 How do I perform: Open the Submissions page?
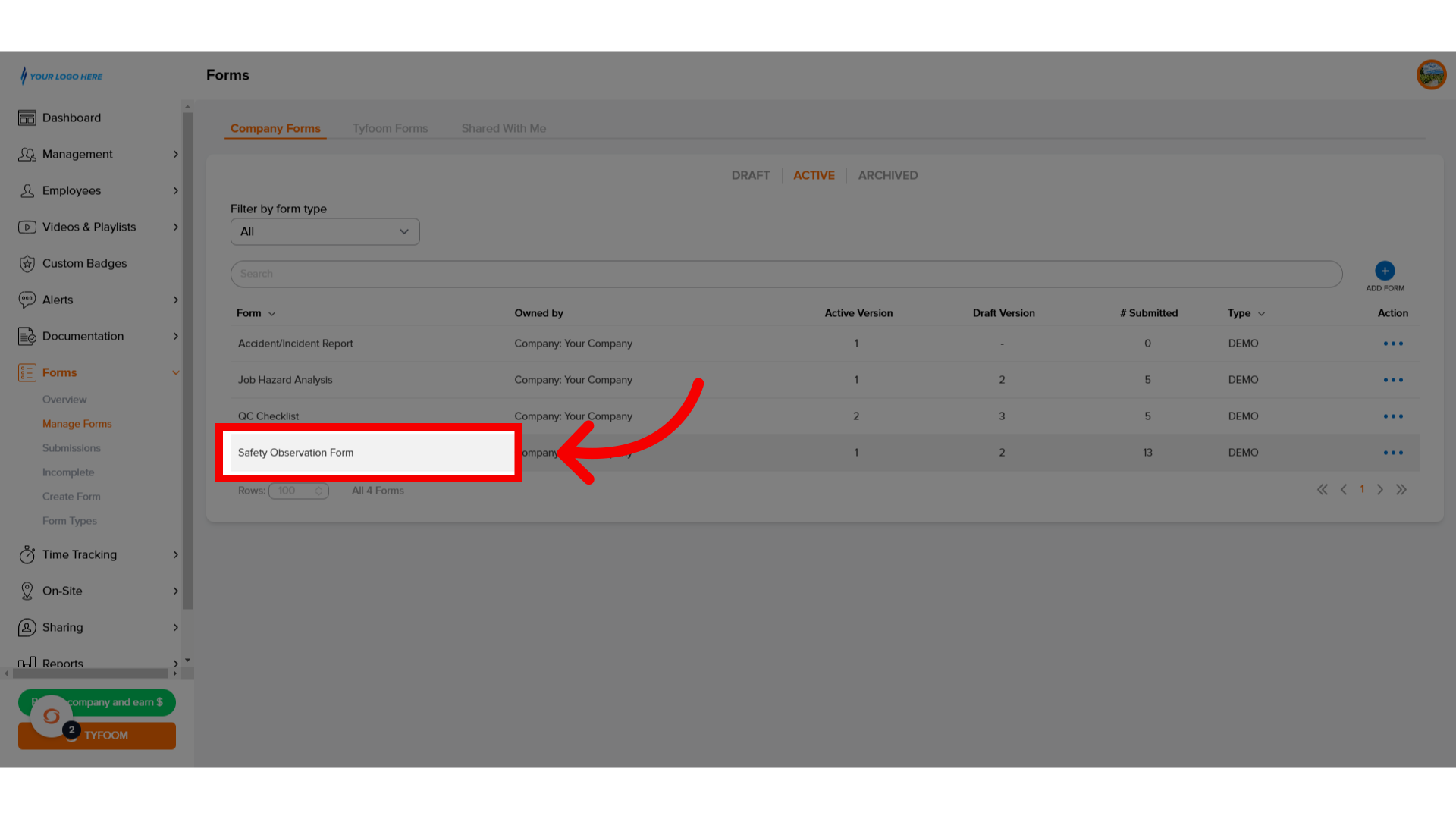pos(71,447)
